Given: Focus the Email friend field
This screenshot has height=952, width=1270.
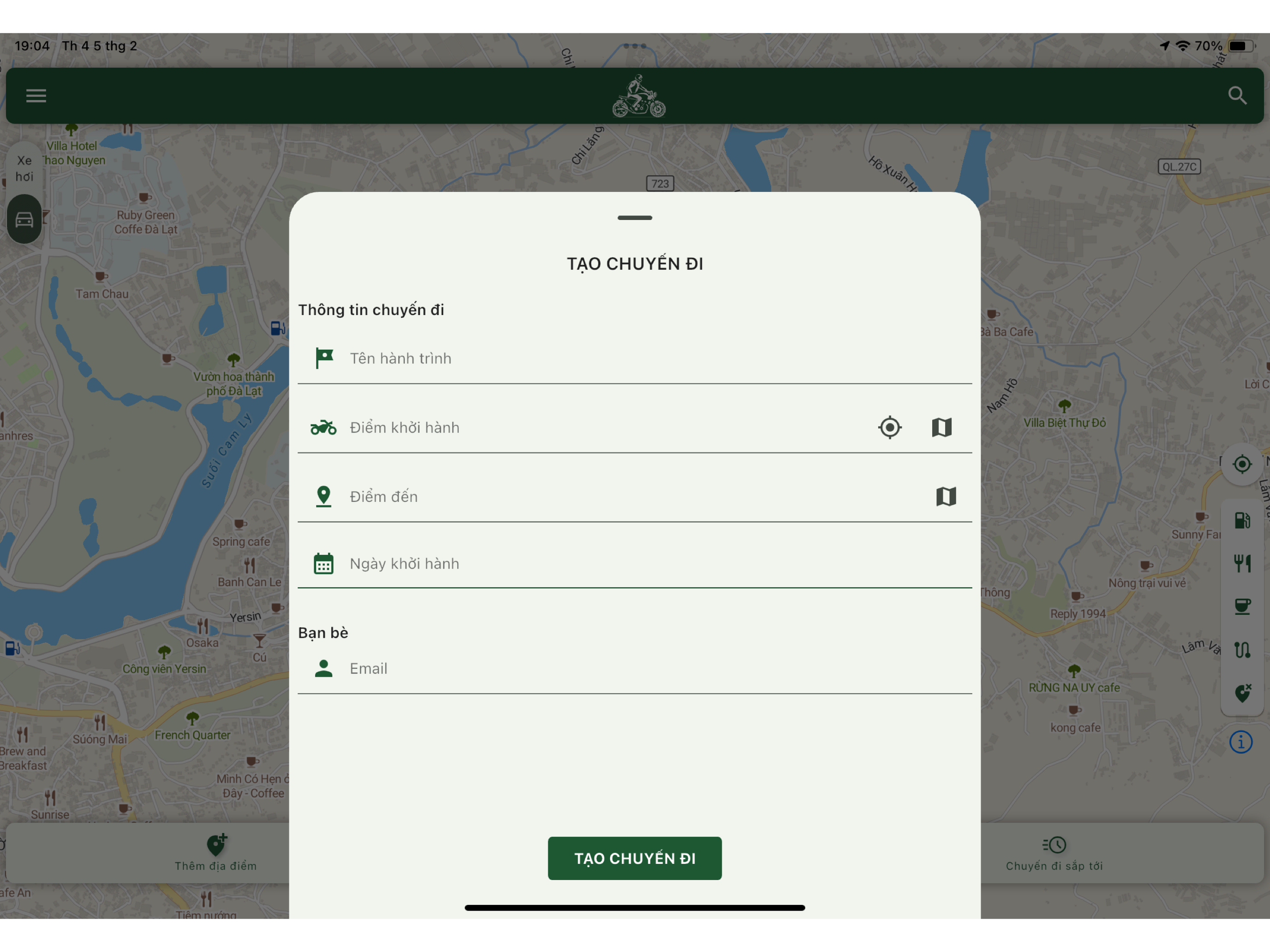Looking at the screenshot, I should (x=635, y=668).
